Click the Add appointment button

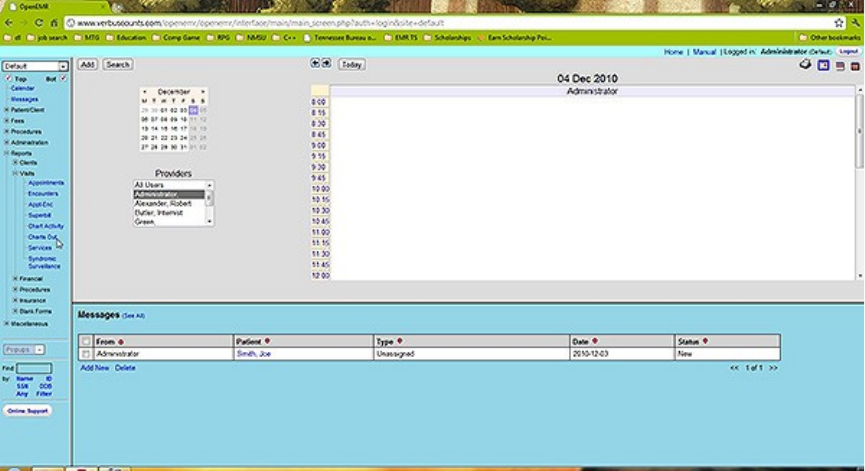[87, 65]
